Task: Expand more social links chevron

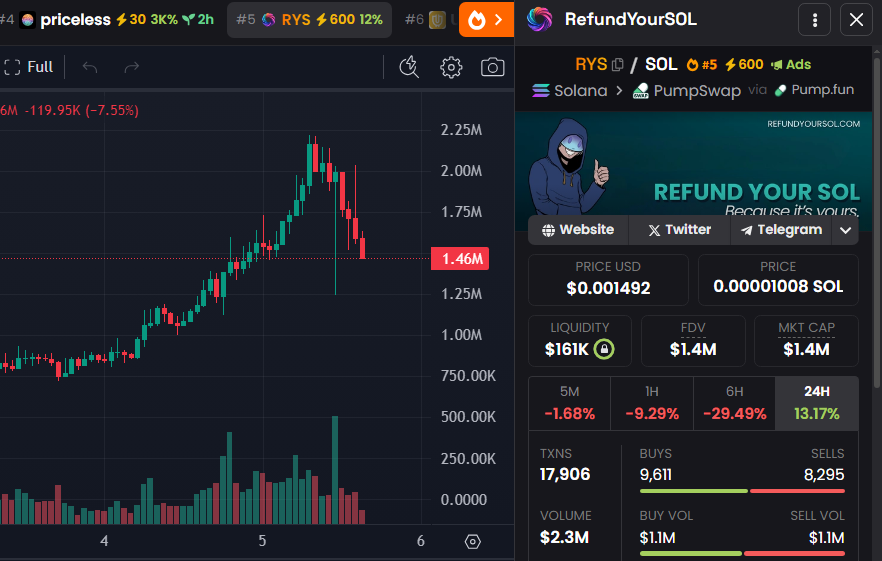Action: (x=845, y=230)
